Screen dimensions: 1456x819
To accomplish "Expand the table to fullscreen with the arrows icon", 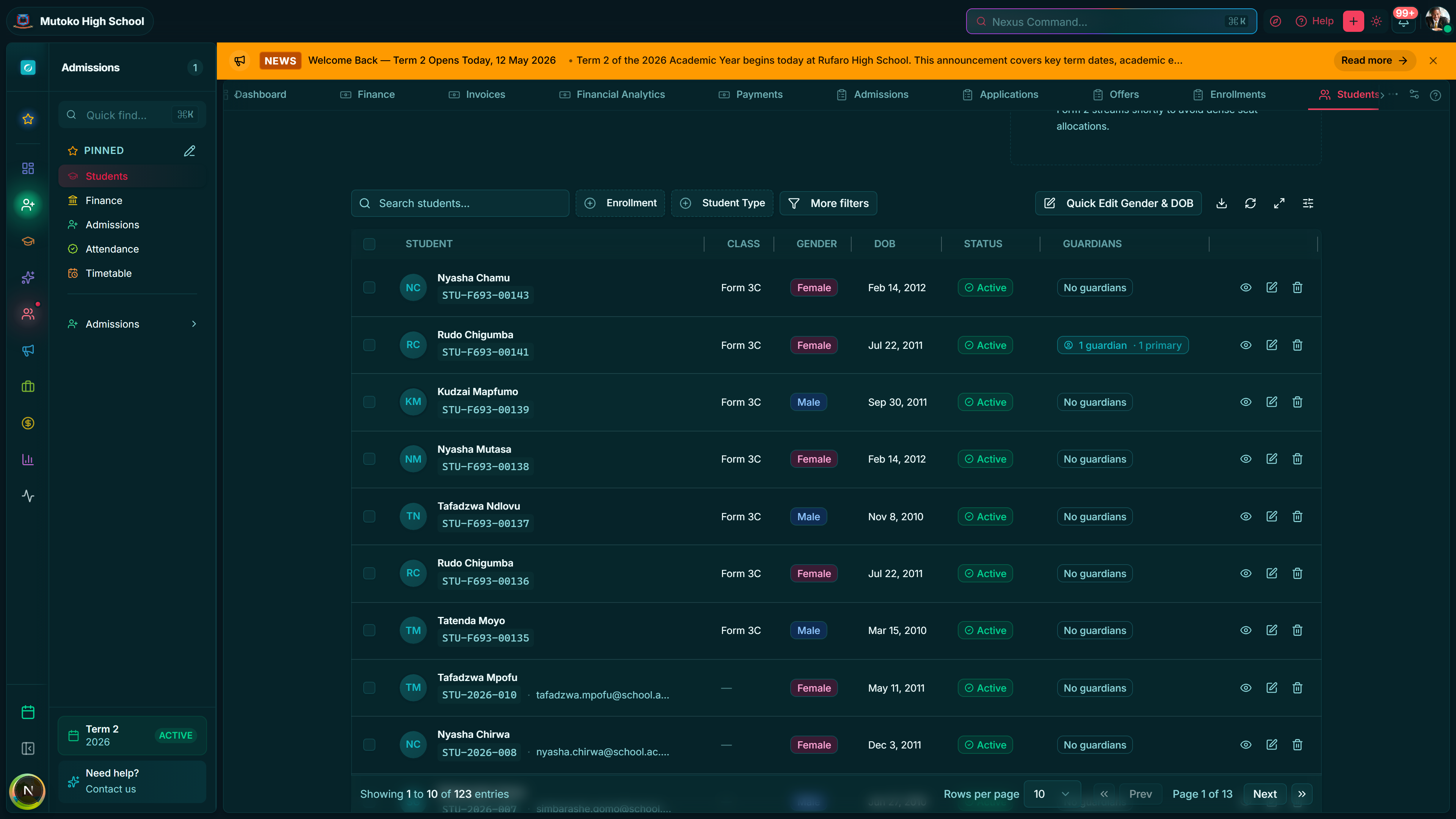I will pyautogui.click(x=1279, y=204).
